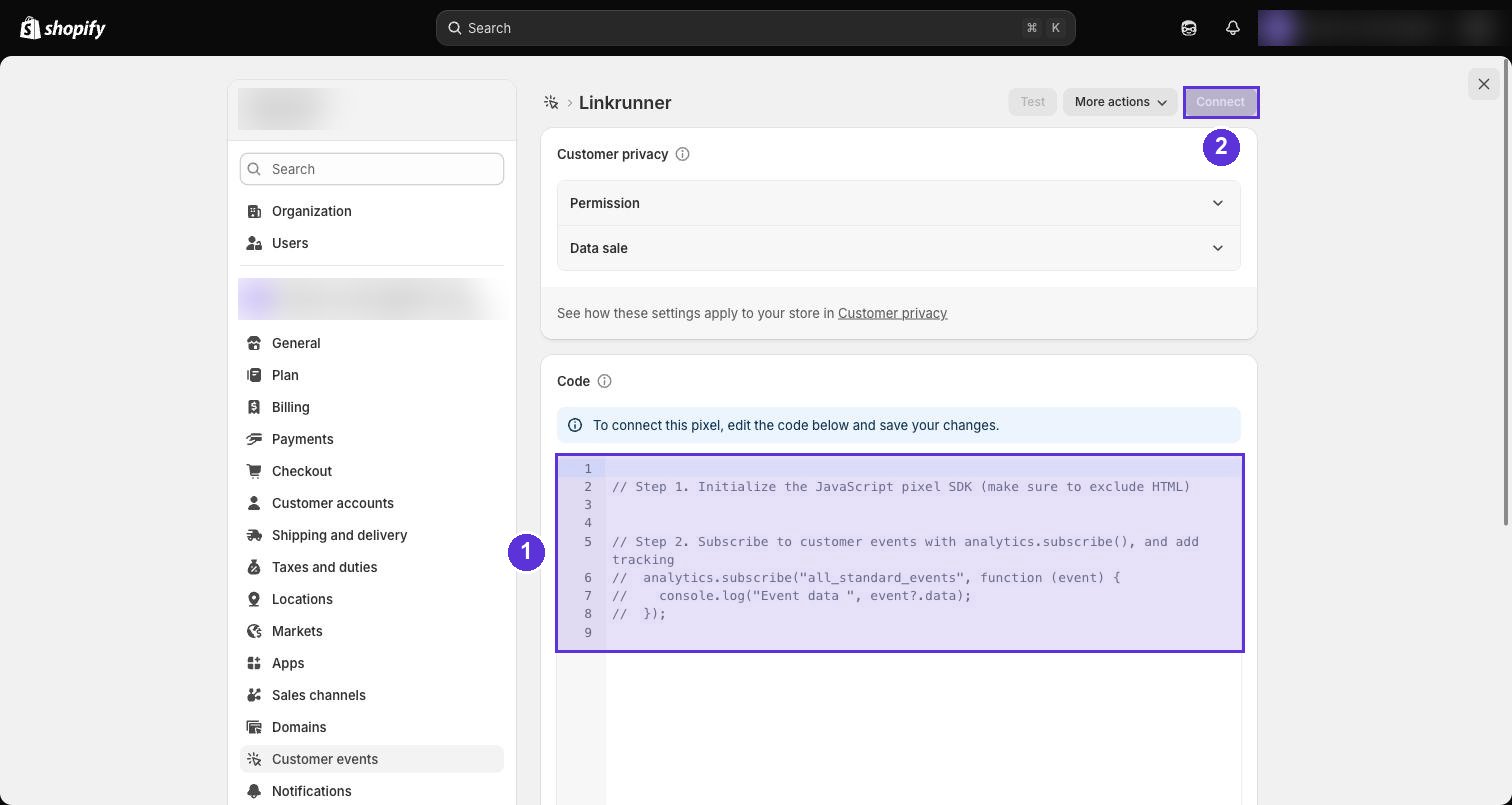Click the page's vertical scrollbar
This screenshot has height=805, width=1512.
coord(1507,290)
